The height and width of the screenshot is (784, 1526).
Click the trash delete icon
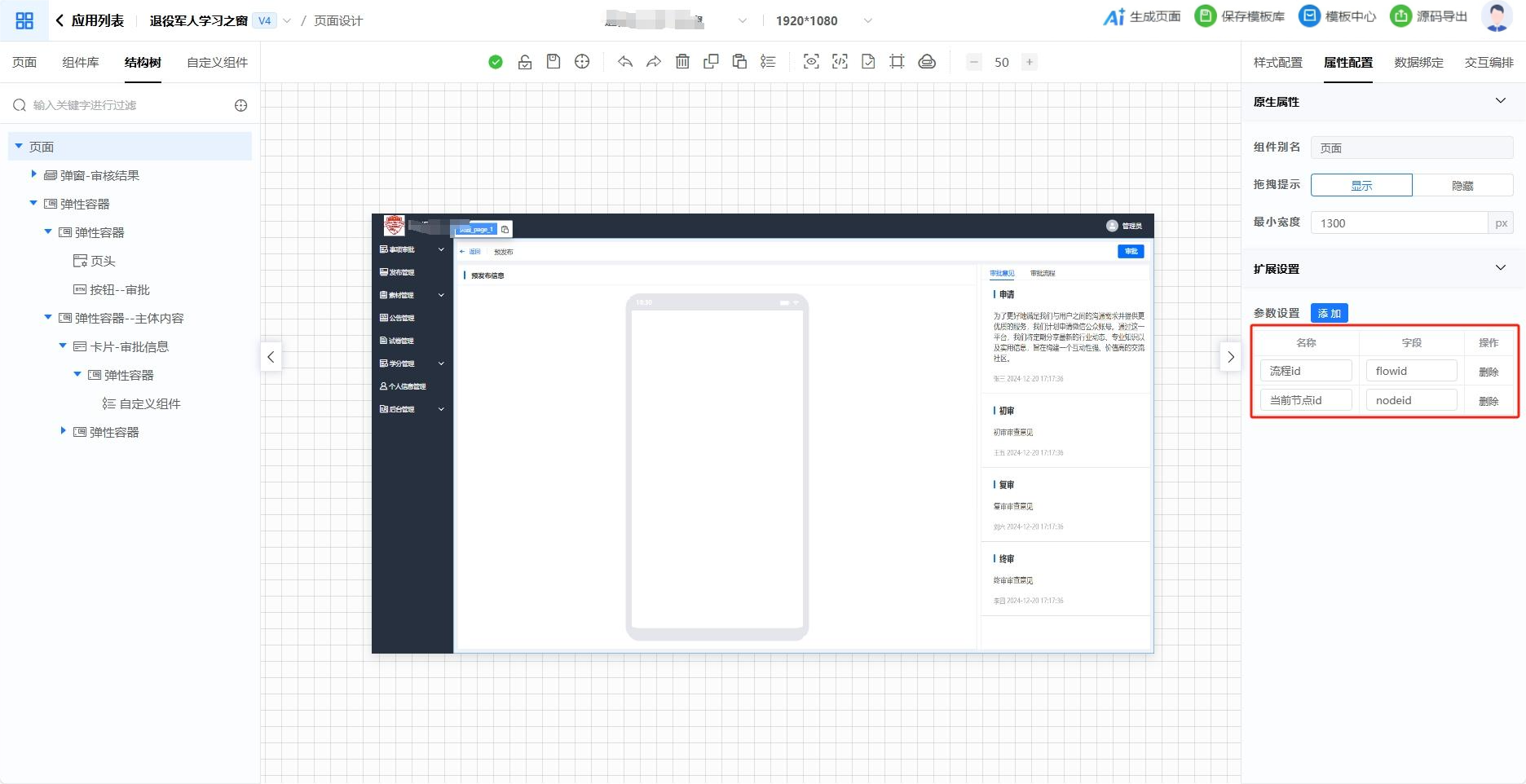682,62
